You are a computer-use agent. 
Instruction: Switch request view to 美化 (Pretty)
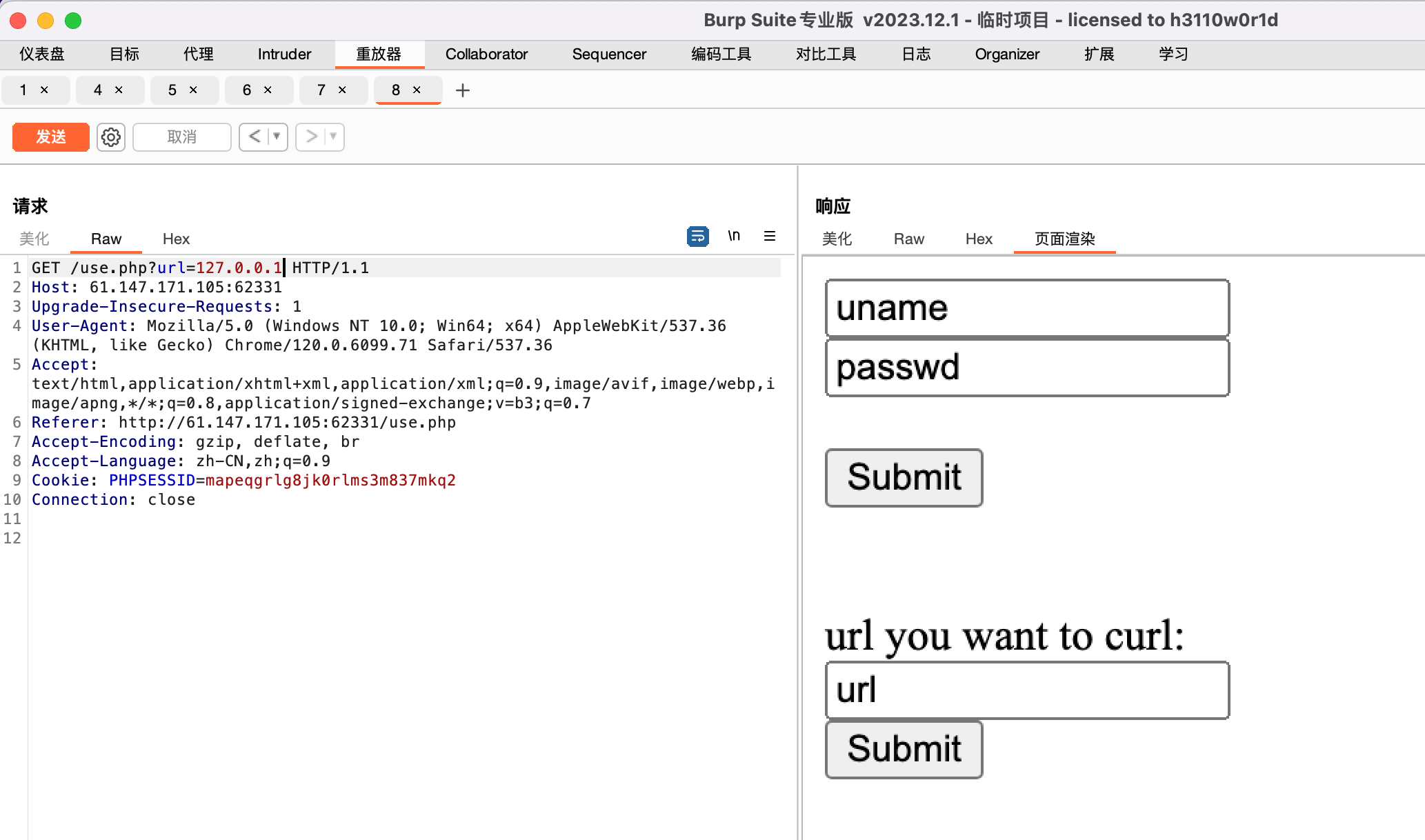(x=34, y=239)
